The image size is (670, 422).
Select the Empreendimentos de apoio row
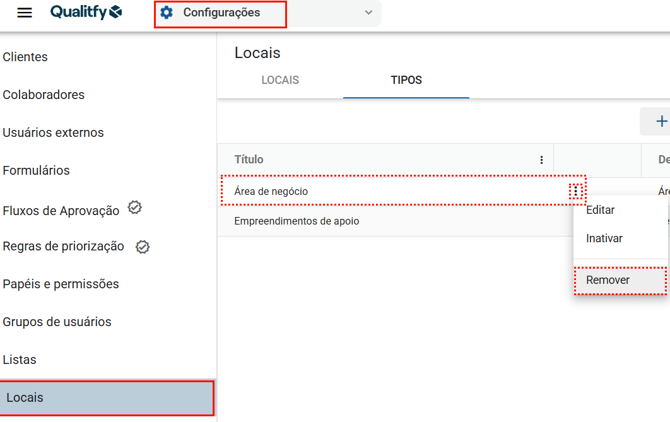point(296,221)
